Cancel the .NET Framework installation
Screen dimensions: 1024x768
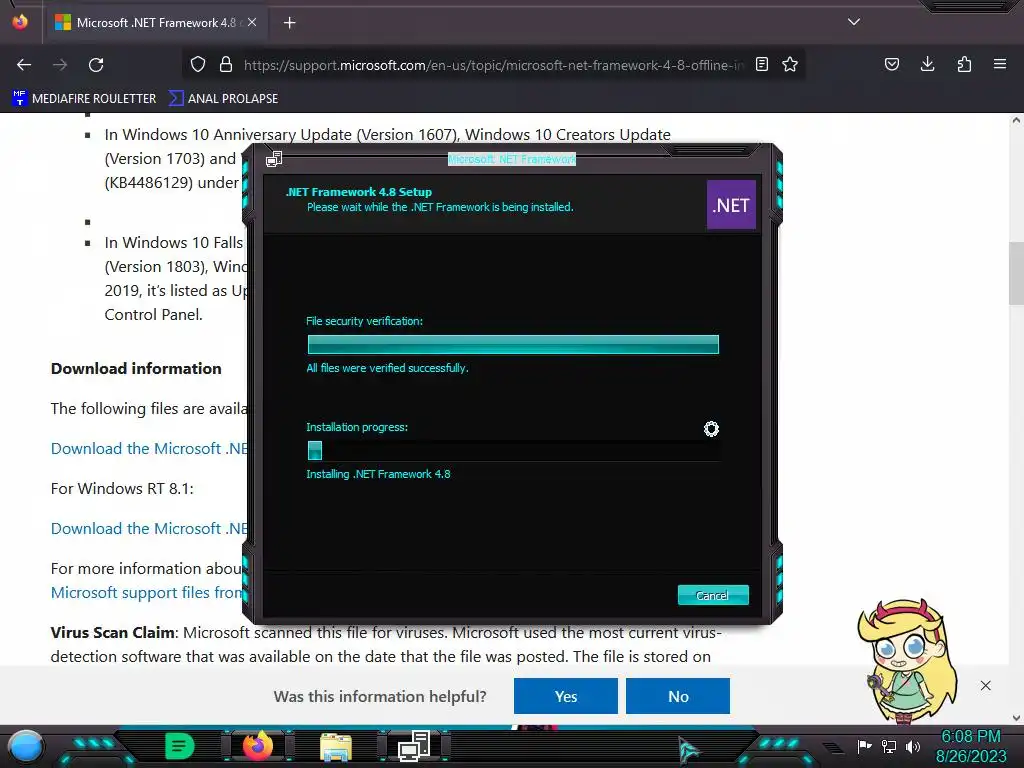[712, 595]
